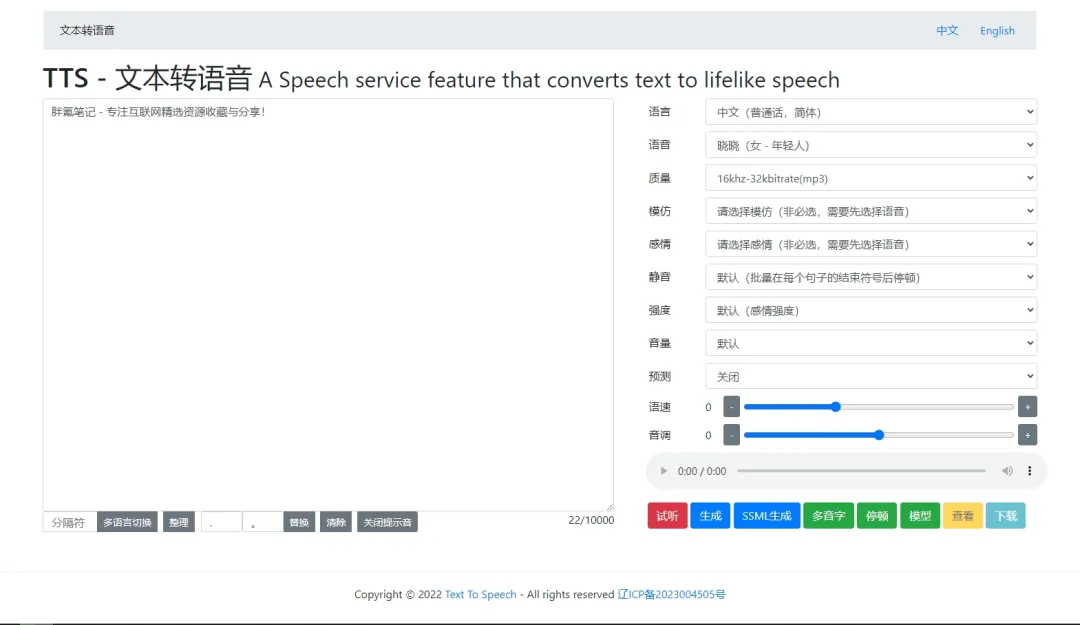
Task: Click the red 试听 button
Action: pos(667,516)
